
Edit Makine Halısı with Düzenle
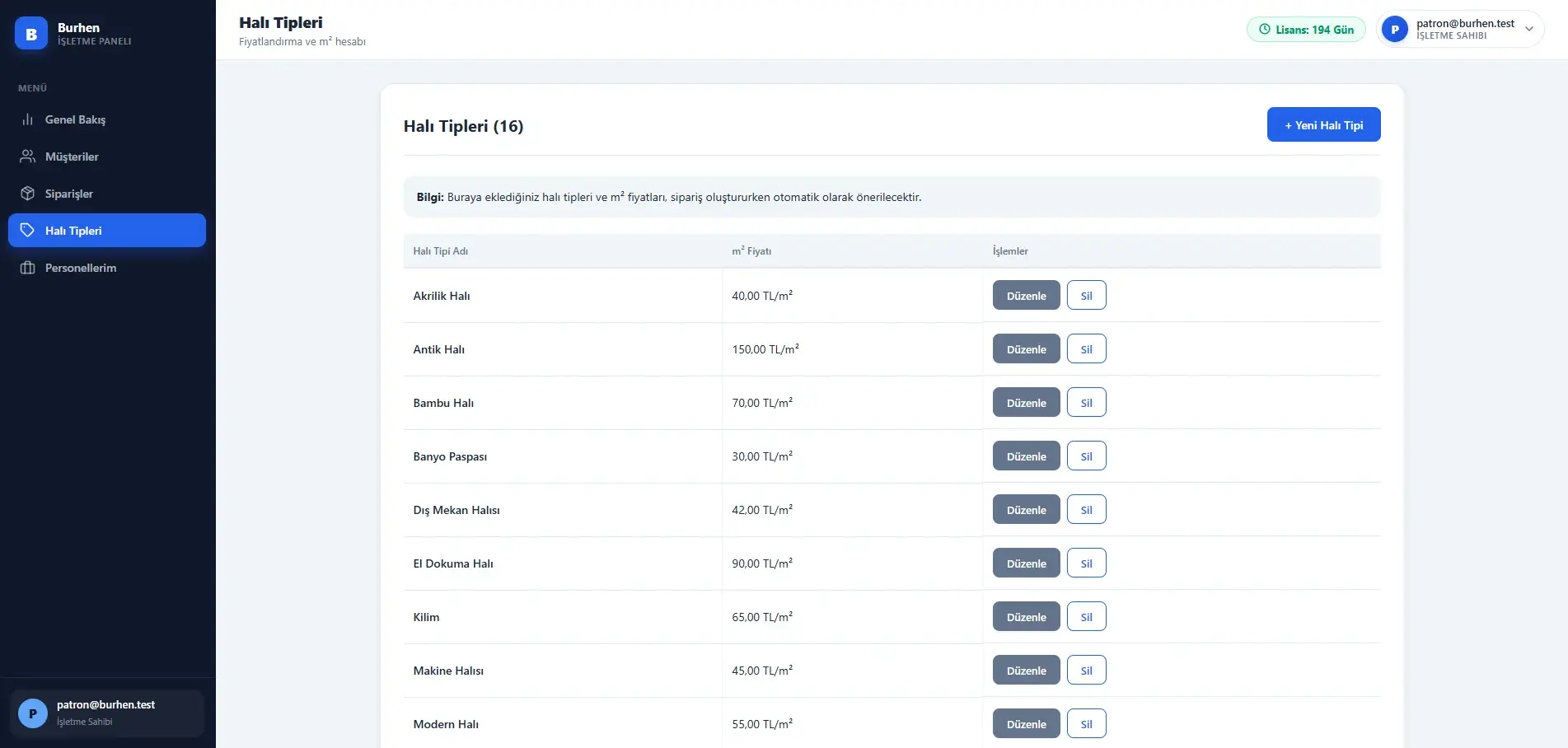tap(1026, 670)
